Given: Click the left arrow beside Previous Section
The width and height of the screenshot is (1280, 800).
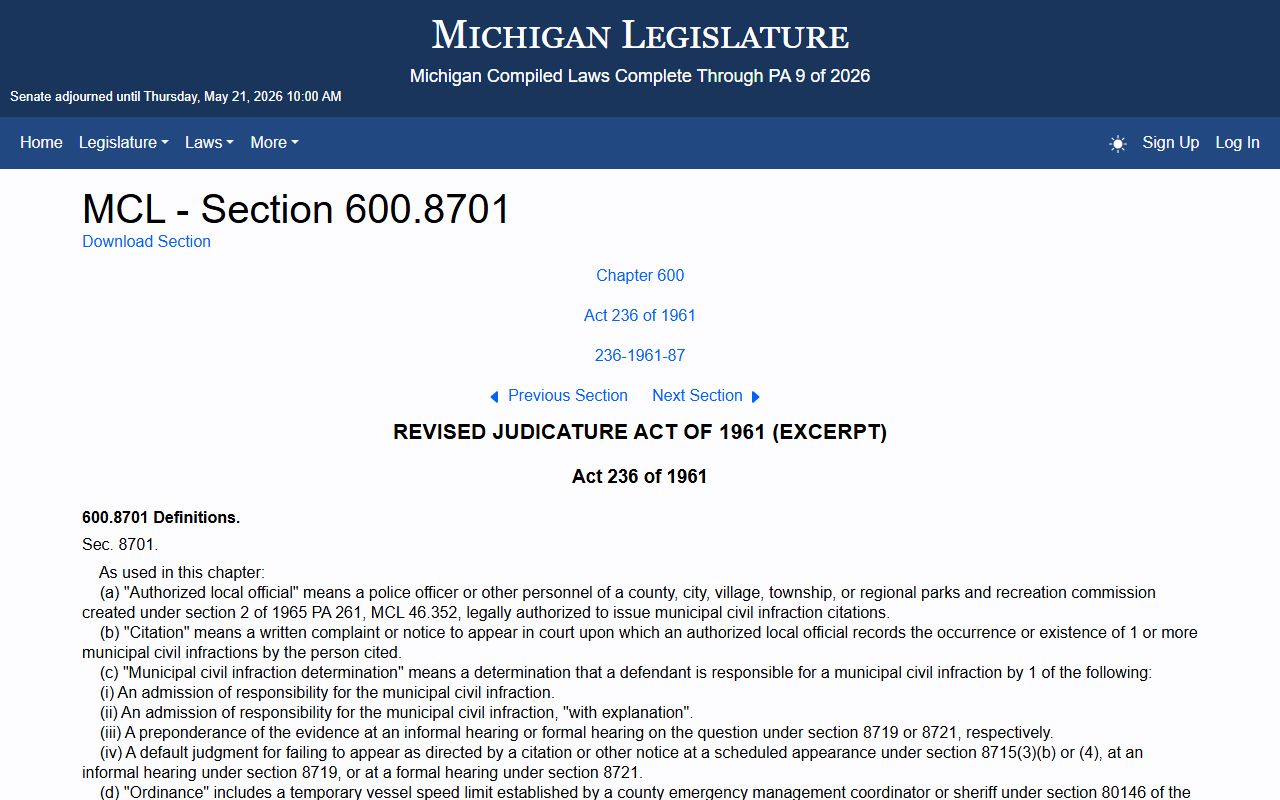Looking at the screenshot, I should 494,397.
